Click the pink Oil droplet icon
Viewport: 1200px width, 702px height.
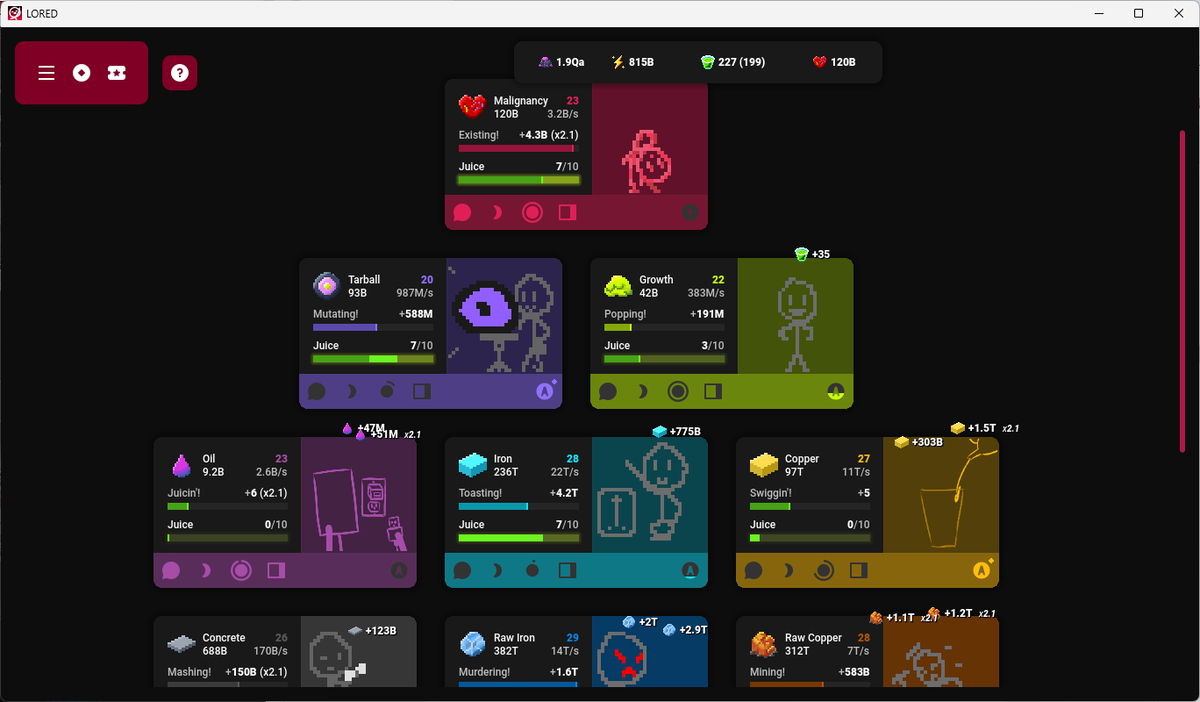(181, 465)
